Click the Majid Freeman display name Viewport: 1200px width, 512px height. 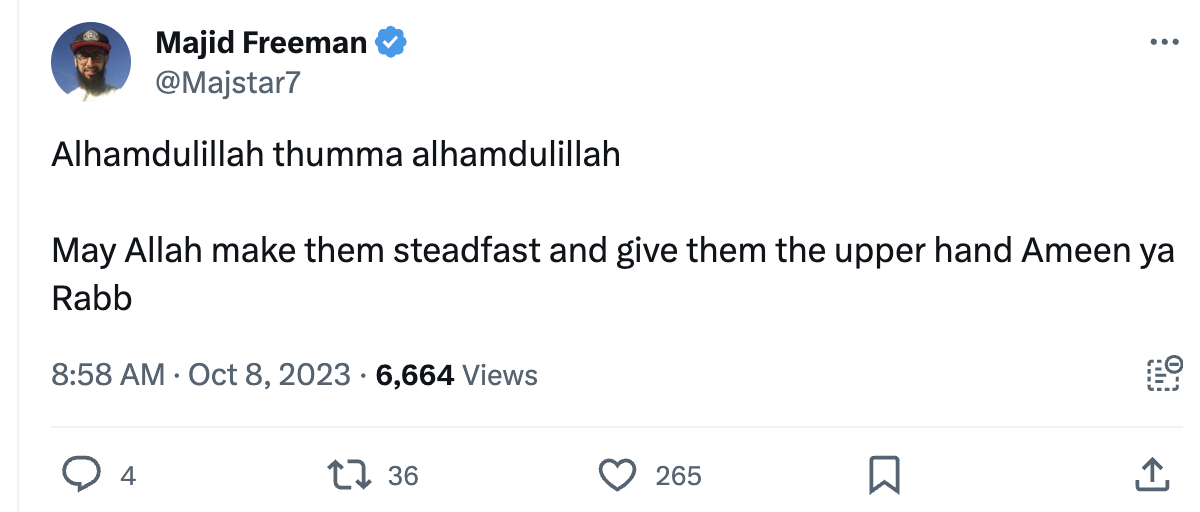point(261,43)
